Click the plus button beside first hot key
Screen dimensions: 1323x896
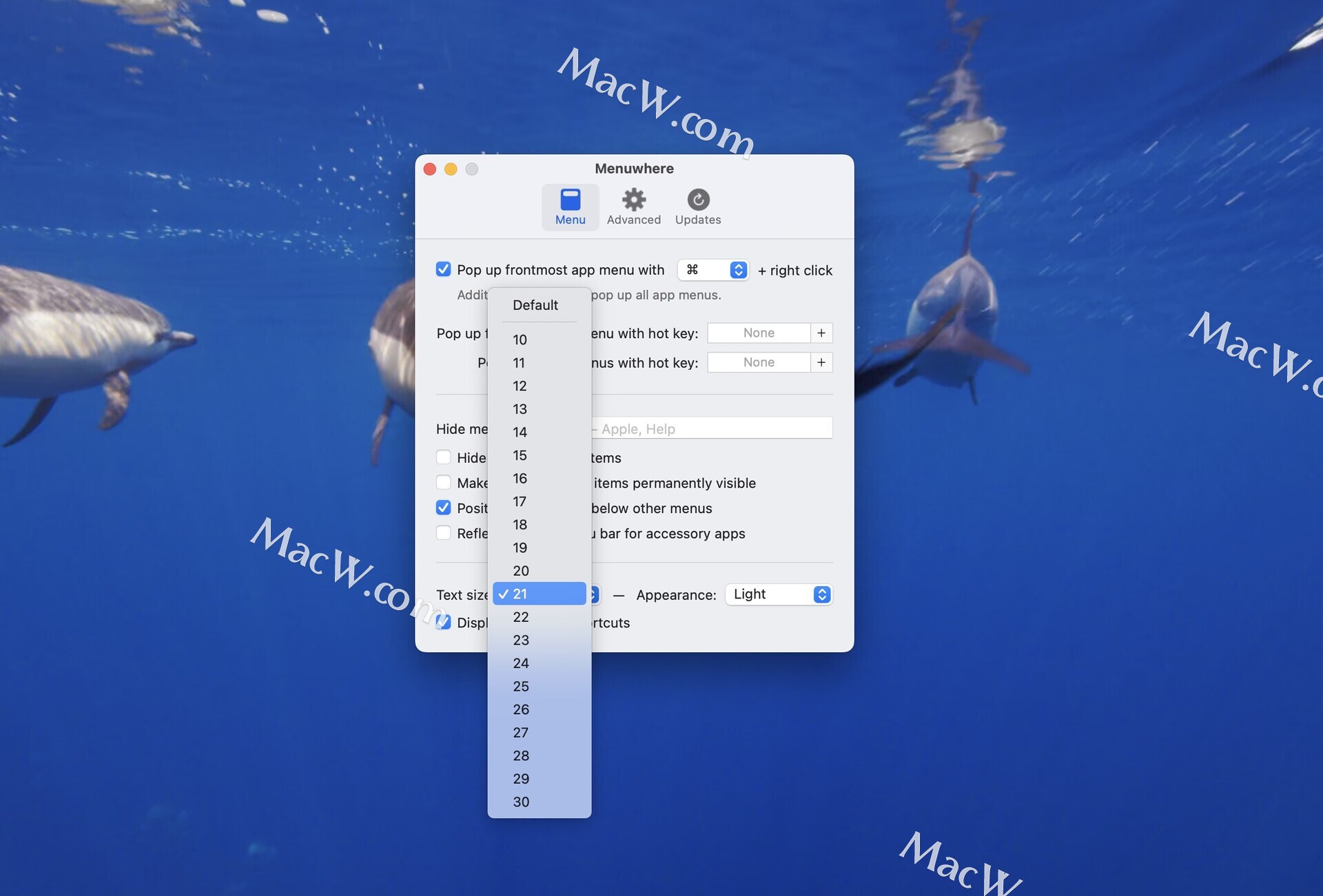821,333
